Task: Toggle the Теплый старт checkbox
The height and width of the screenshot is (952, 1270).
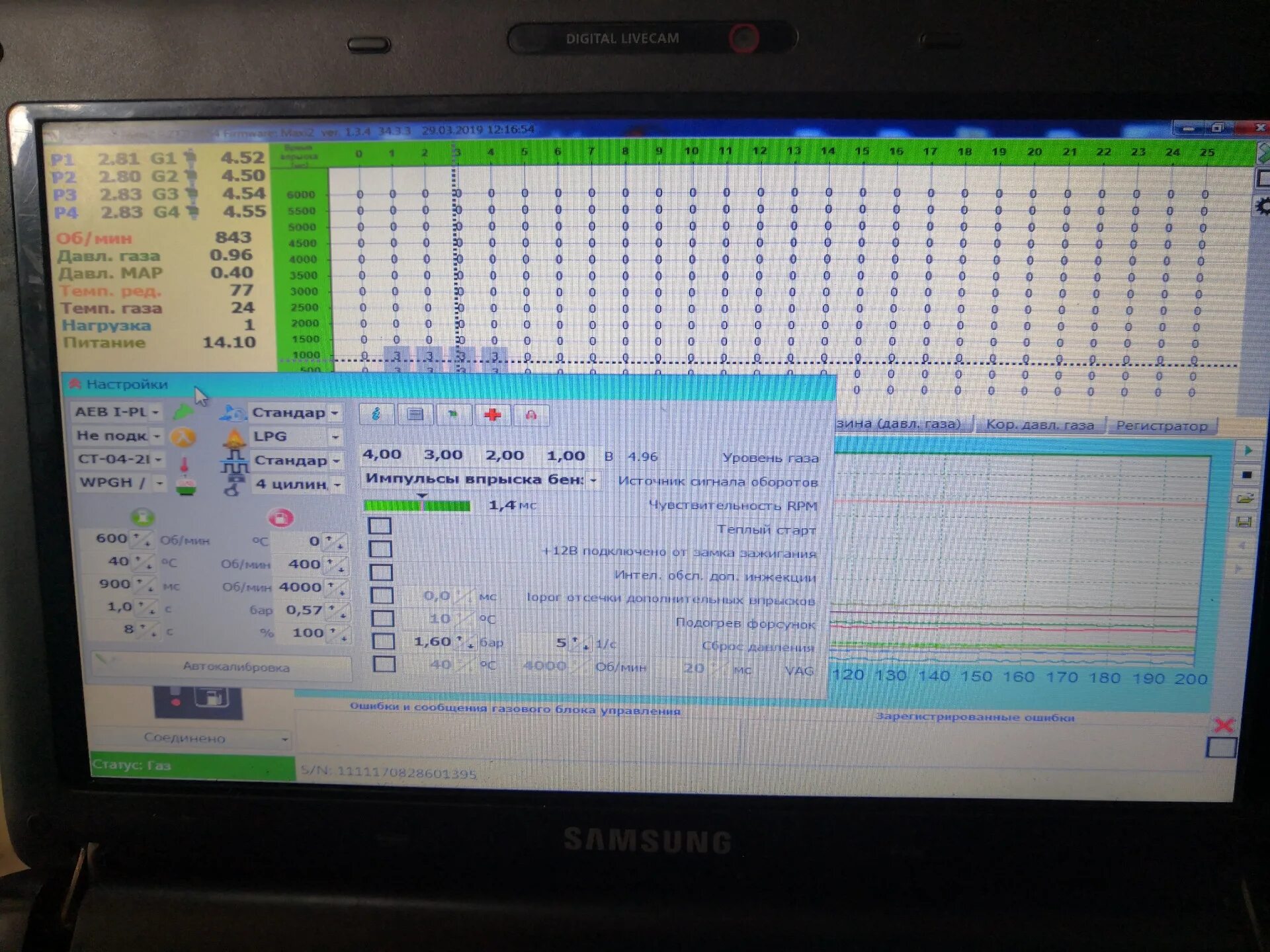Action: [380, 526]
